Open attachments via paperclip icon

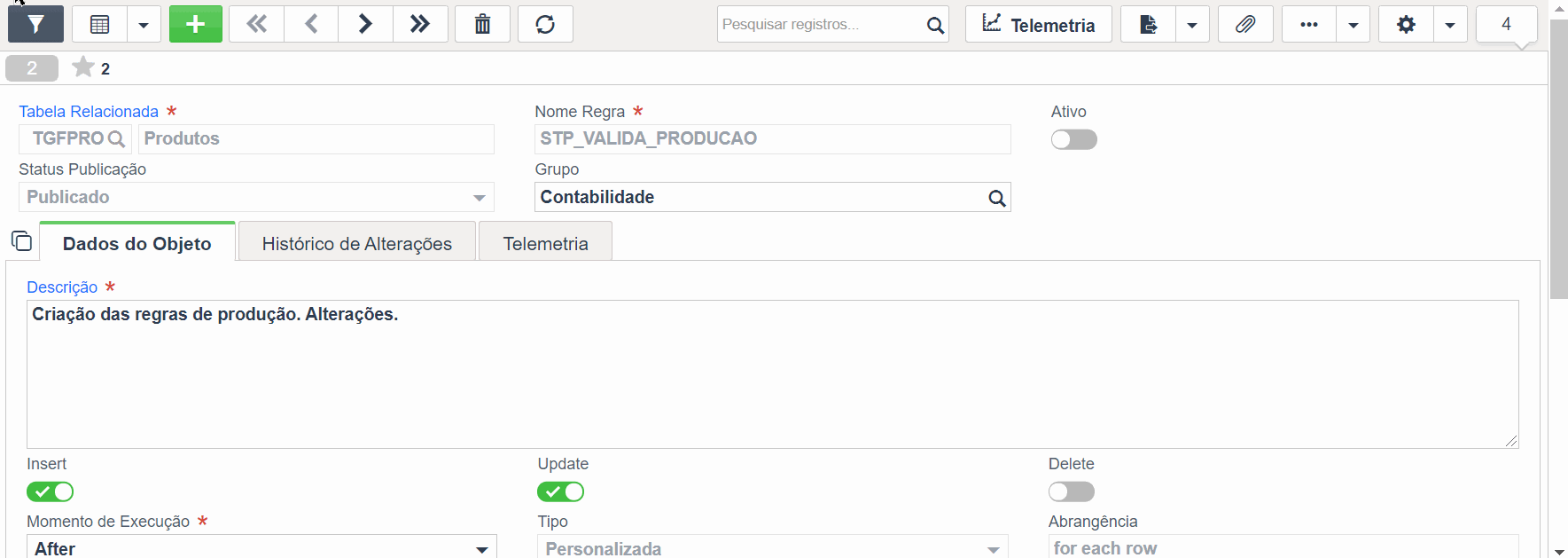click(x=1245, y=24)
